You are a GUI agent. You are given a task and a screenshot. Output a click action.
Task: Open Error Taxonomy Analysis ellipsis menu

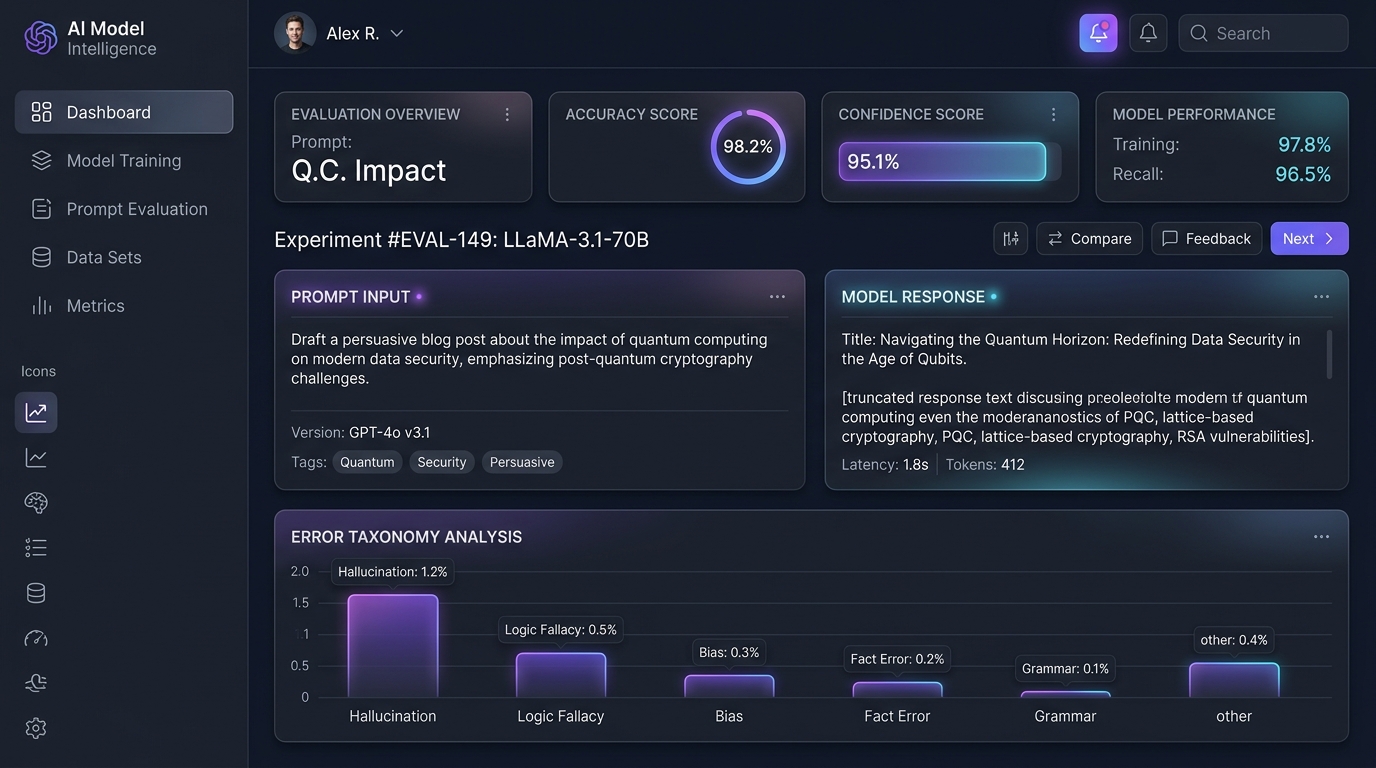pos(1321,537)
